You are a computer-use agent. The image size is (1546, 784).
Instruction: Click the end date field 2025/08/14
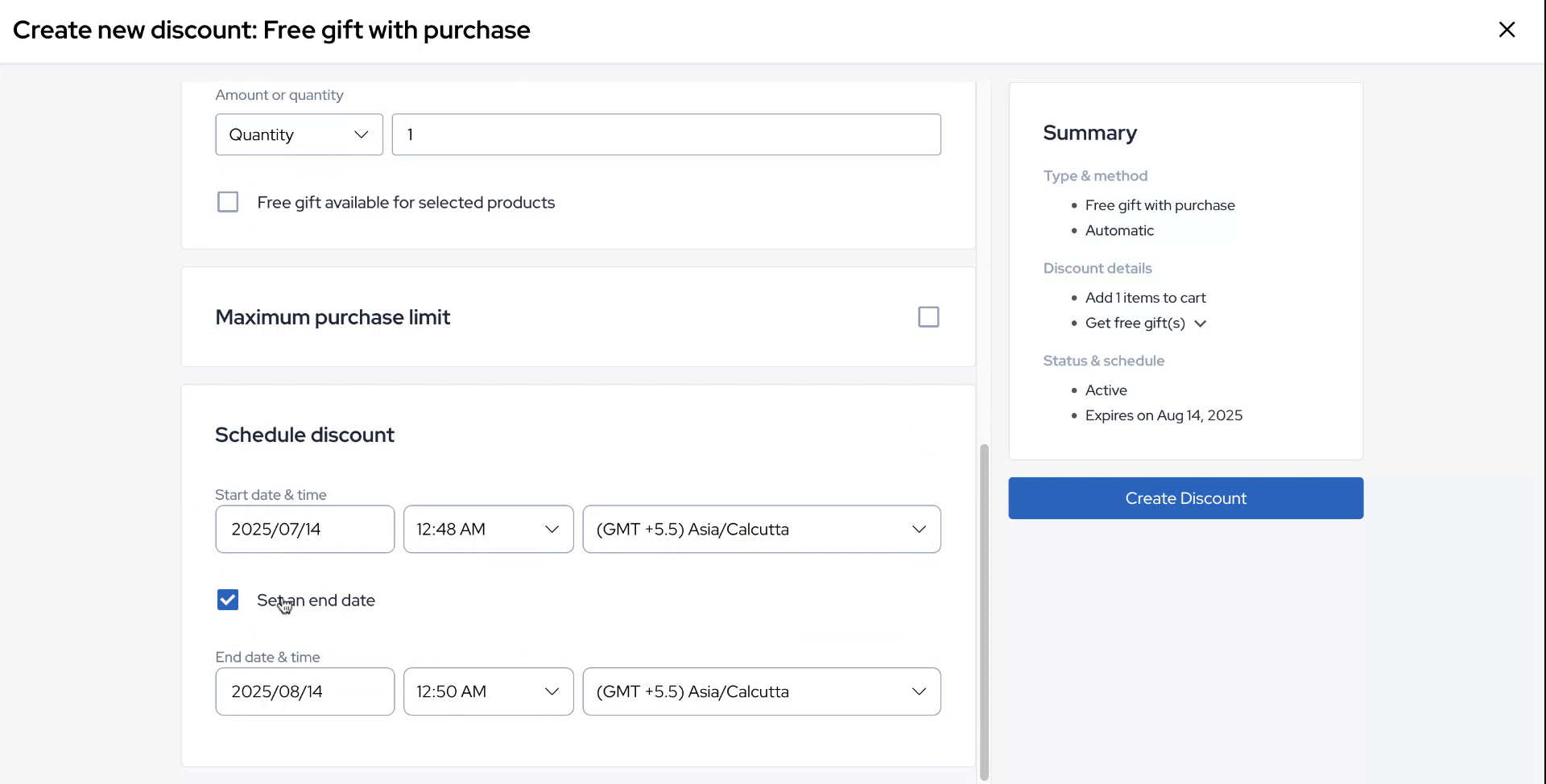click(304, 691)
